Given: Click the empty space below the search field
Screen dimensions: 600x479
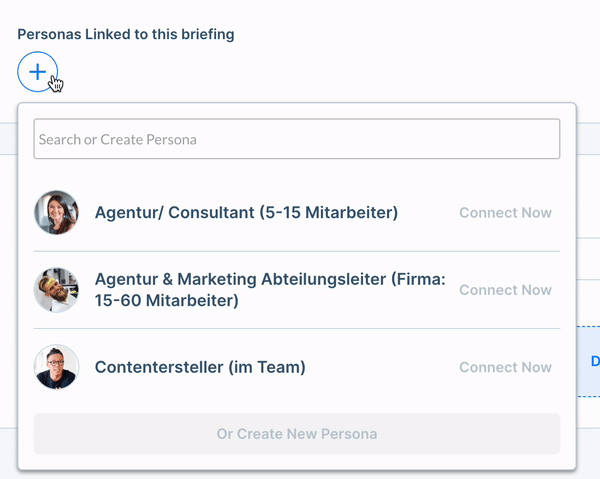Looking at the screenshot, I should pyautogui.click(x=297, y=174).
